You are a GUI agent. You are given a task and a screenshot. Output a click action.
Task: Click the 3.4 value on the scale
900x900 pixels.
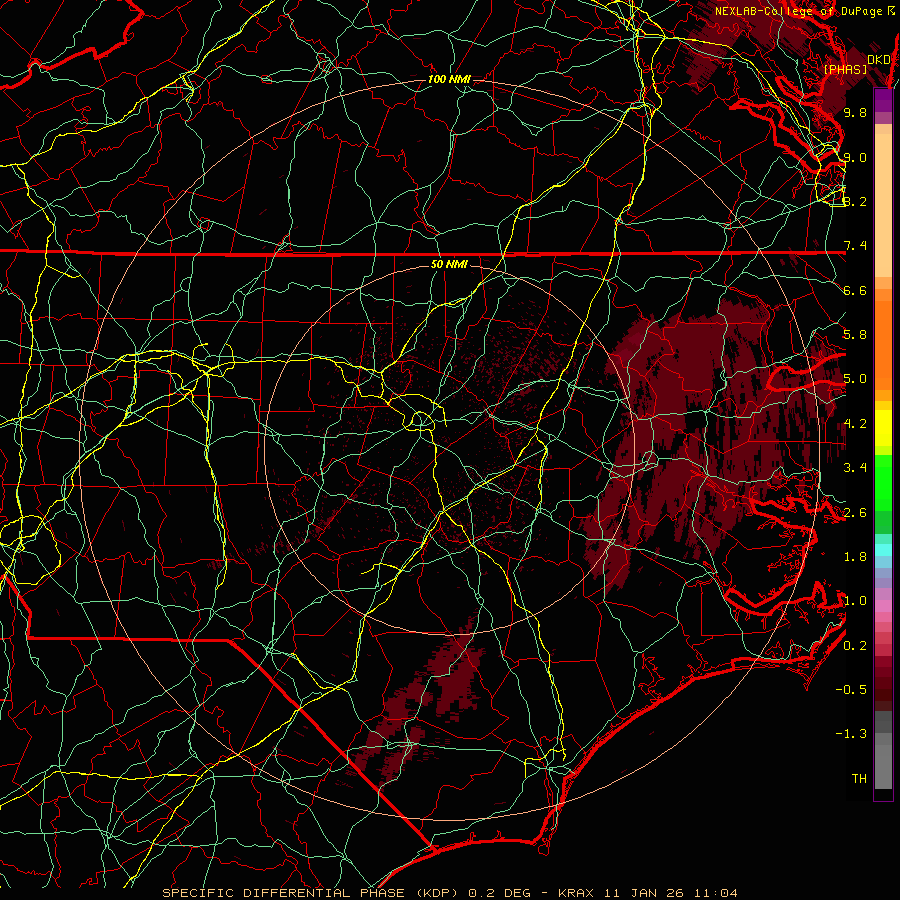855,468
